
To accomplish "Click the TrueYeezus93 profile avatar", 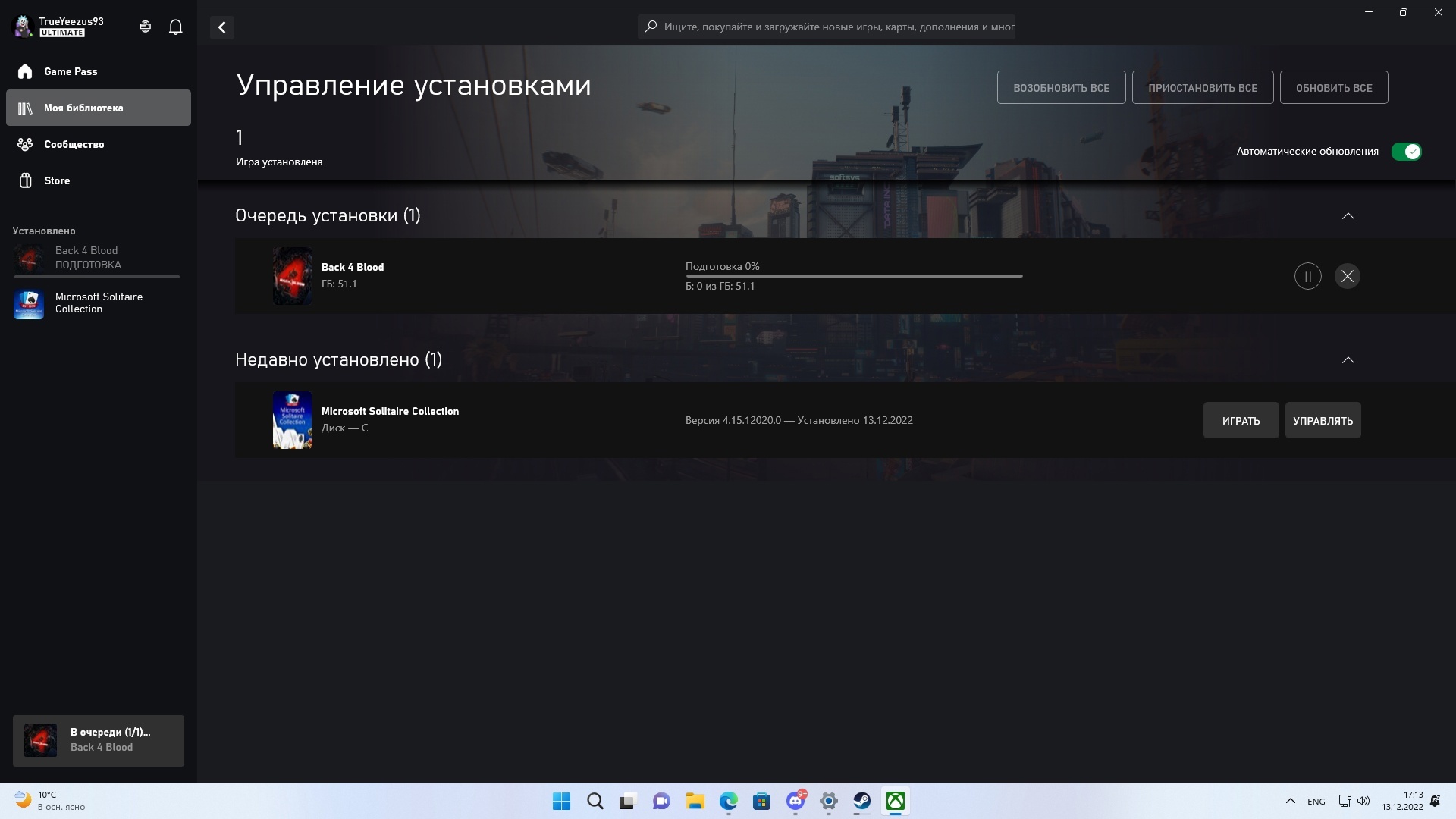I will click(24, 27).
